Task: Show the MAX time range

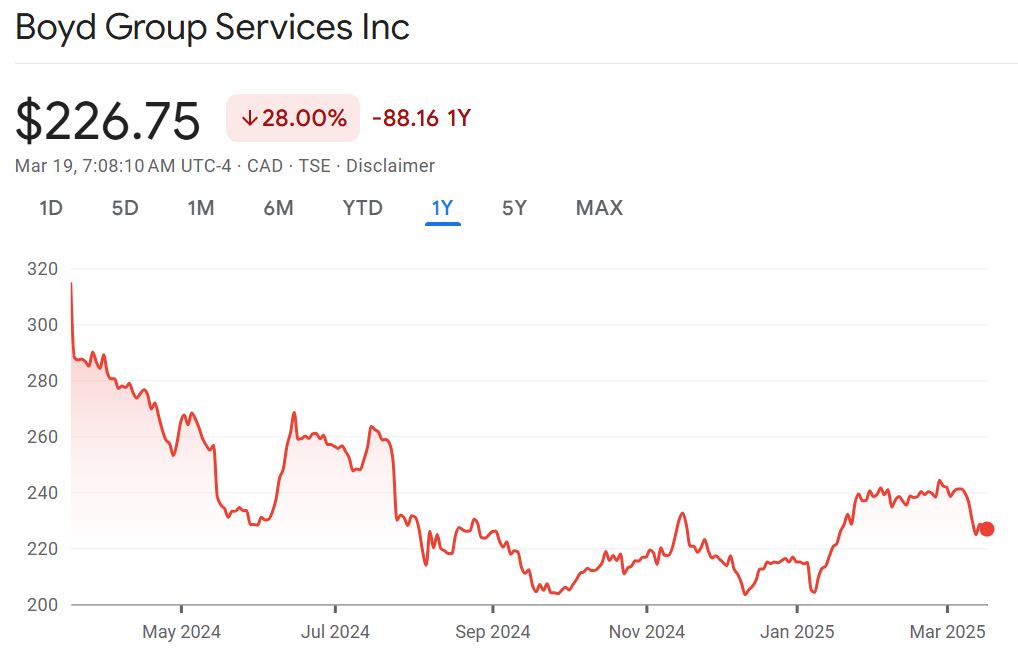Action: (x=599, y=208)
